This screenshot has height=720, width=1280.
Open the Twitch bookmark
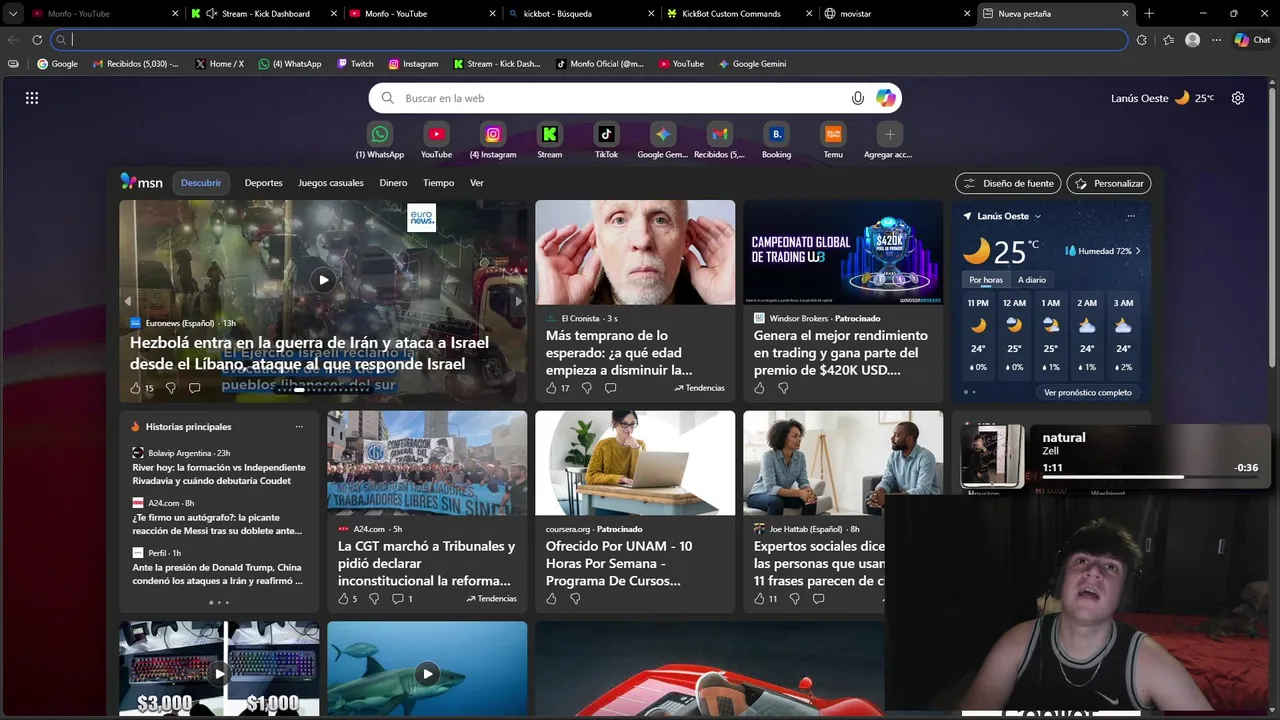tap(355, 64)
